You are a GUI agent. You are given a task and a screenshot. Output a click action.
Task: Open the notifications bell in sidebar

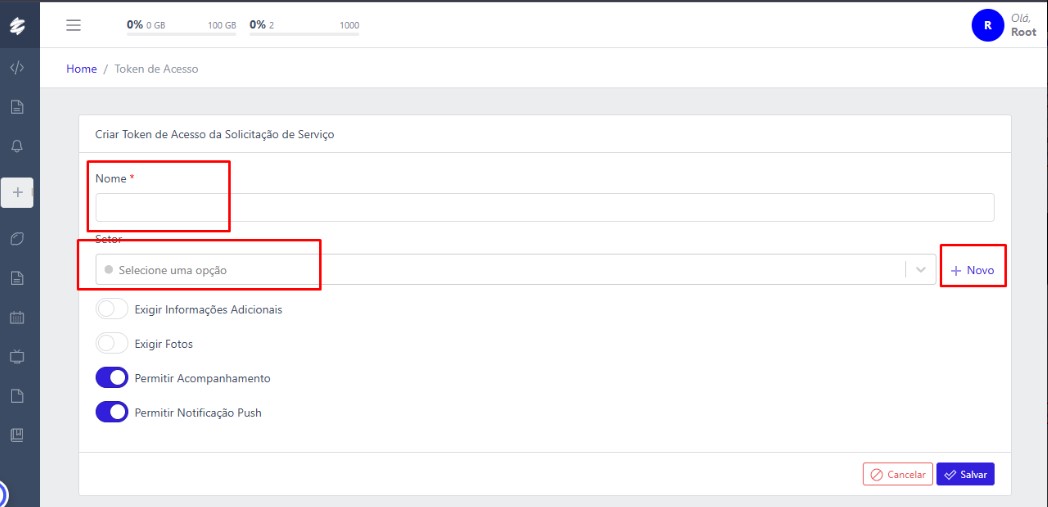point(17,146)
